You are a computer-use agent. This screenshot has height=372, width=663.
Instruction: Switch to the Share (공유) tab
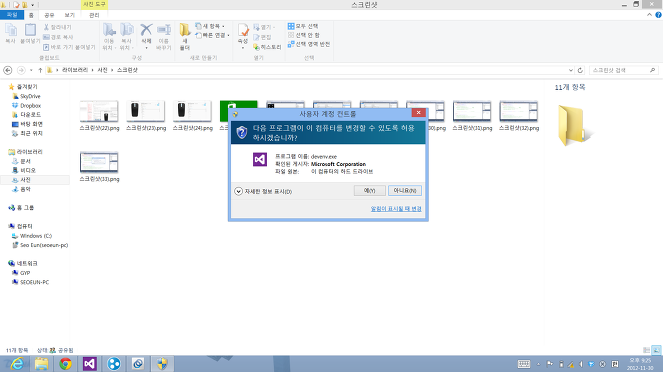[x=49, y=15]
